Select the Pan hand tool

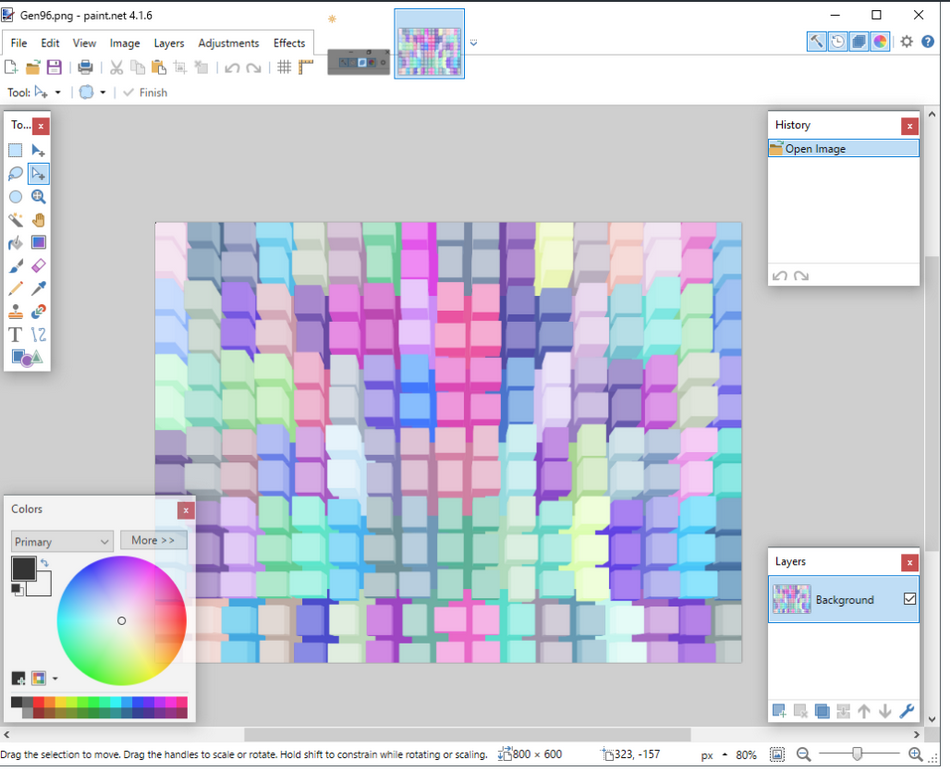point(39,220)
